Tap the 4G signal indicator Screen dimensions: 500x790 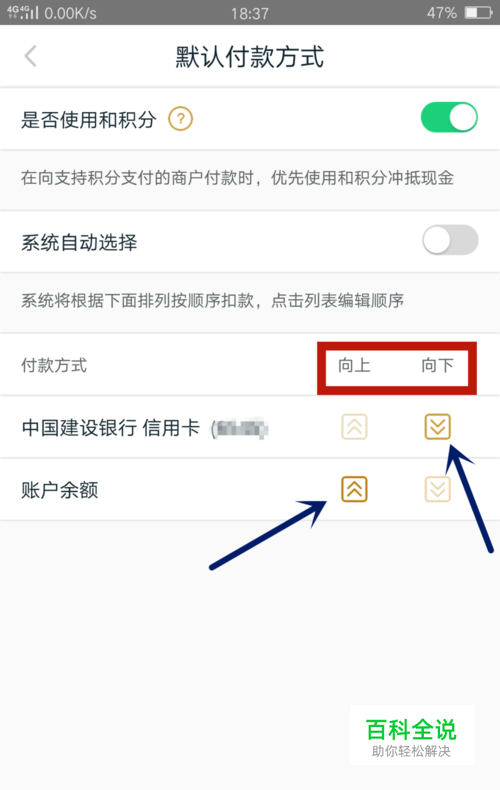click(23, 13)
